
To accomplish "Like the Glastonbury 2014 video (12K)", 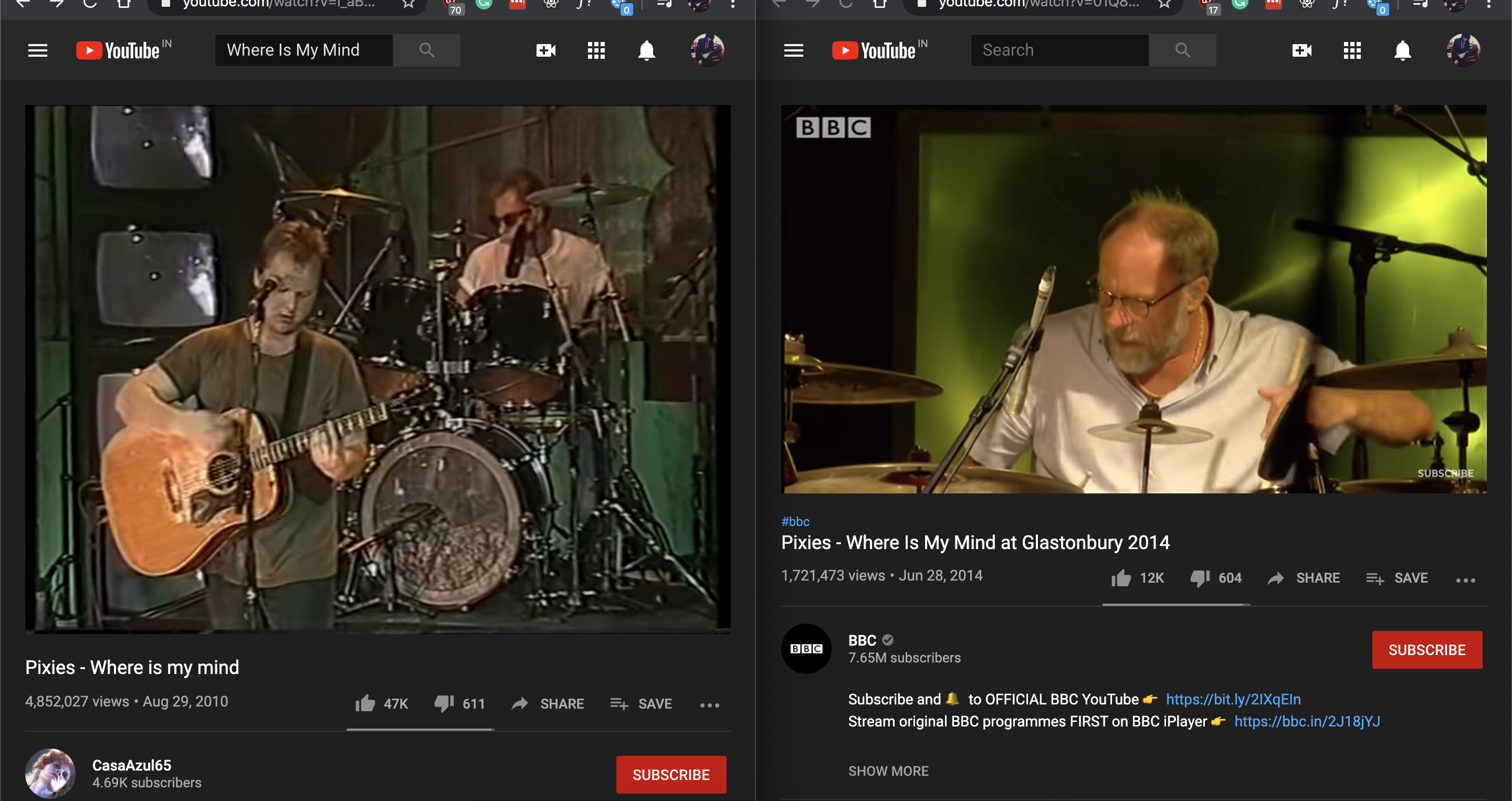I will [x=1138, y=578].
